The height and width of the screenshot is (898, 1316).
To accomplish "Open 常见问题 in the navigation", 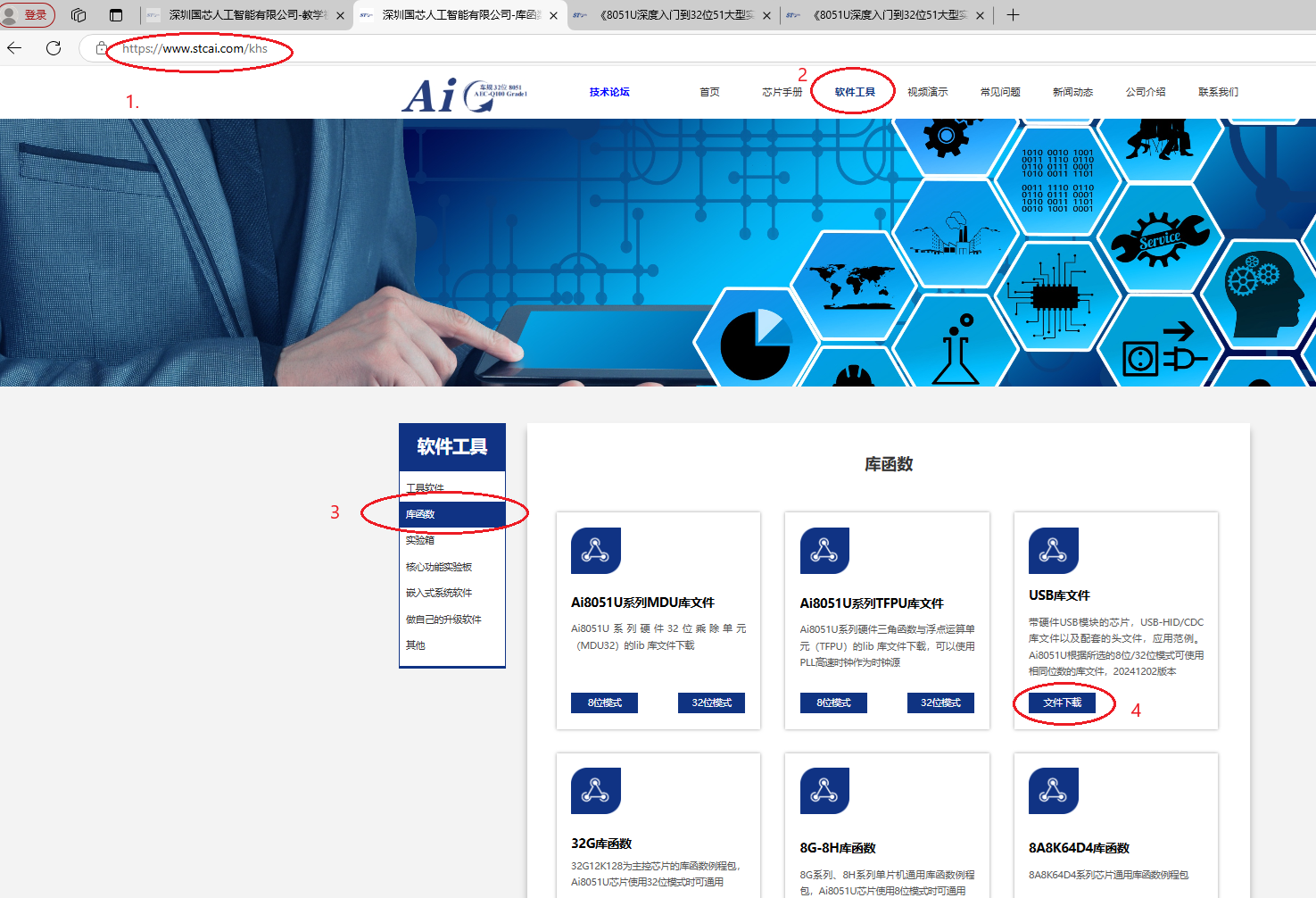I will pos(1000,92).
